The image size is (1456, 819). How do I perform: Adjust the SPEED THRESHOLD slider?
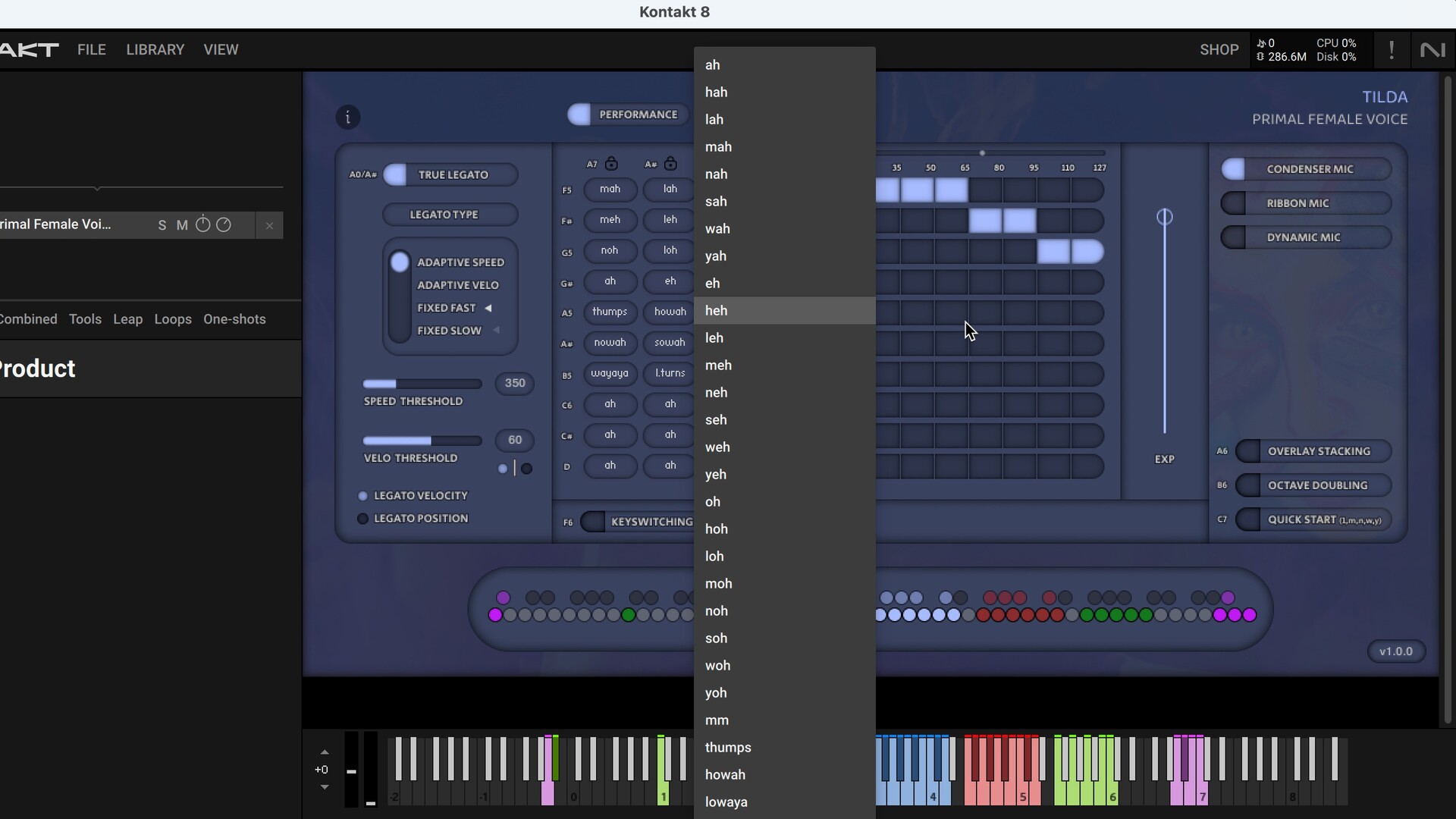click(x=422, y=384)
